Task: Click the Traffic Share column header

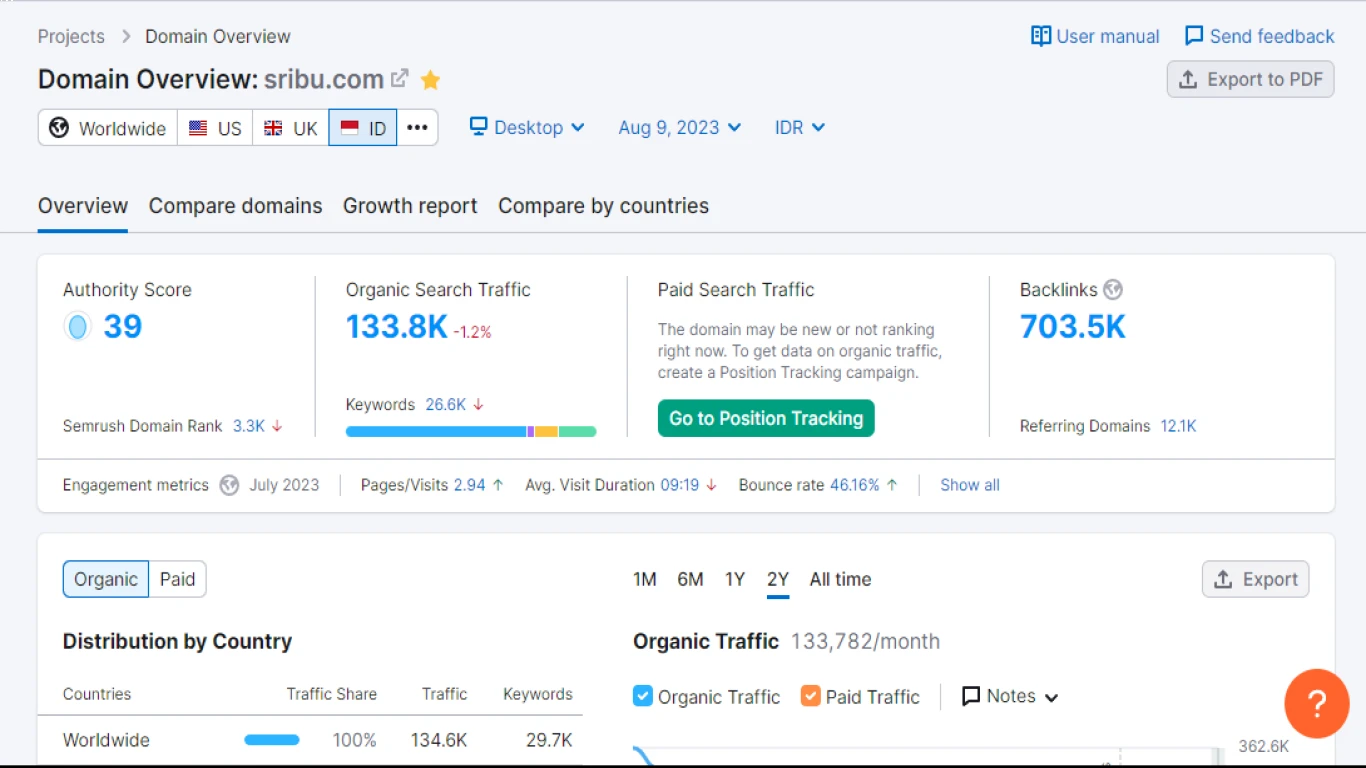Action: point(331,694)
